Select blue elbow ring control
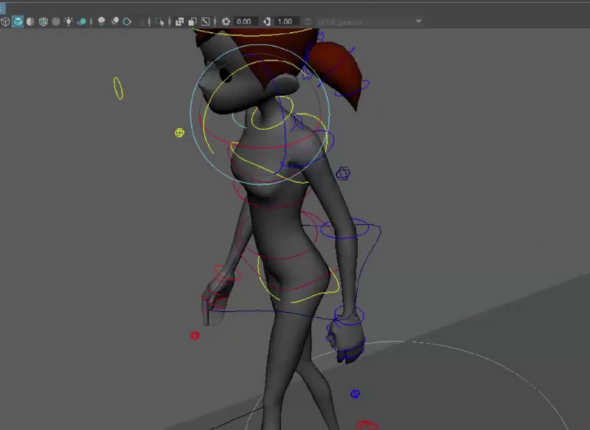 (345, 228)
